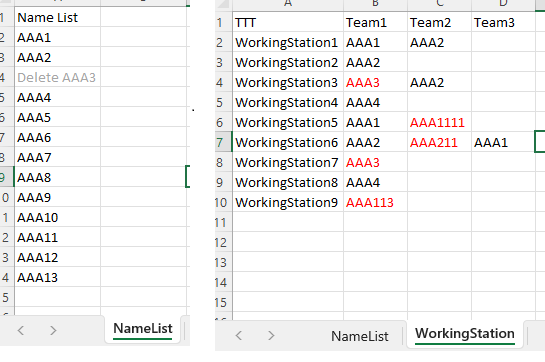Select the WorkingStation5 cell
This screenshot has width=545, height=362.
point(288,122)
